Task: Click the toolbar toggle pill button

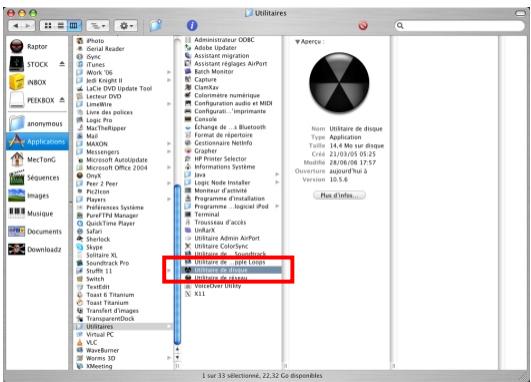Action: coord(520,13)
